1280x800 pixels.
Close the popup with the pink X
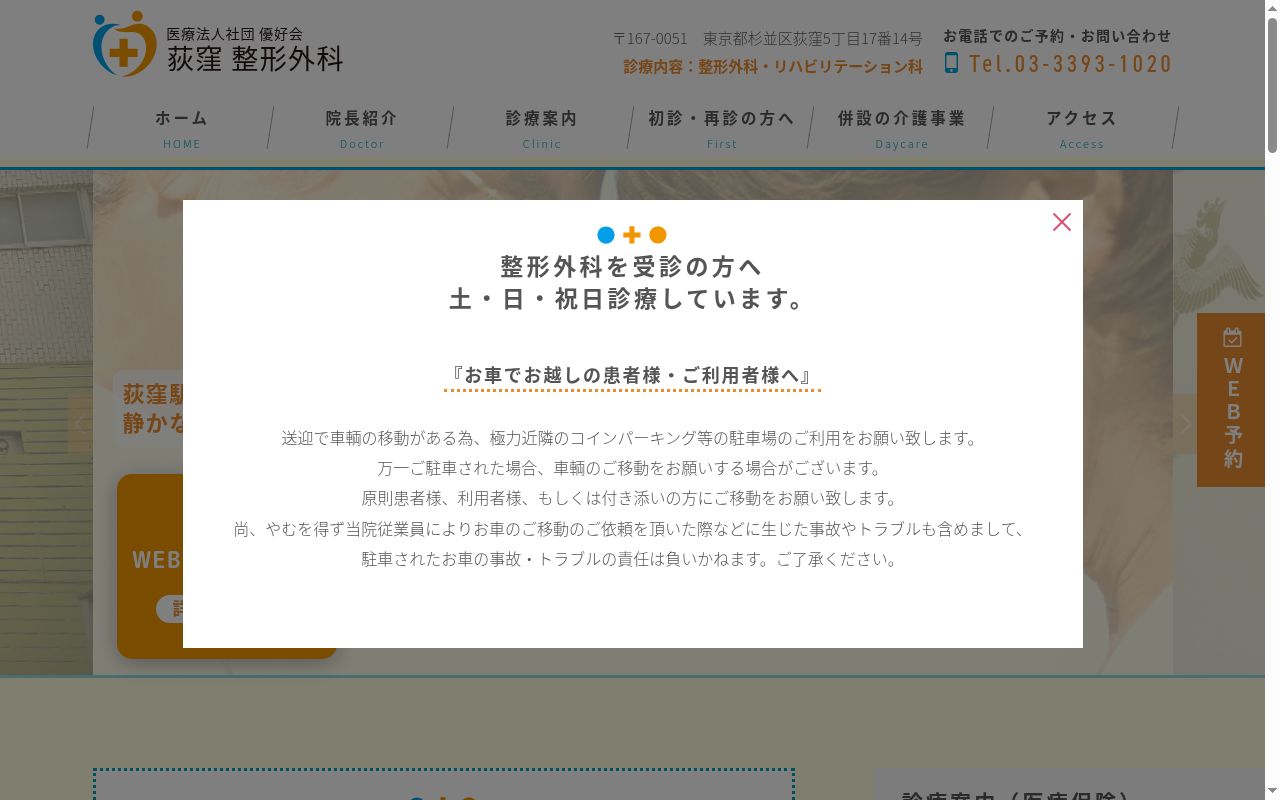pos(1062,222)
